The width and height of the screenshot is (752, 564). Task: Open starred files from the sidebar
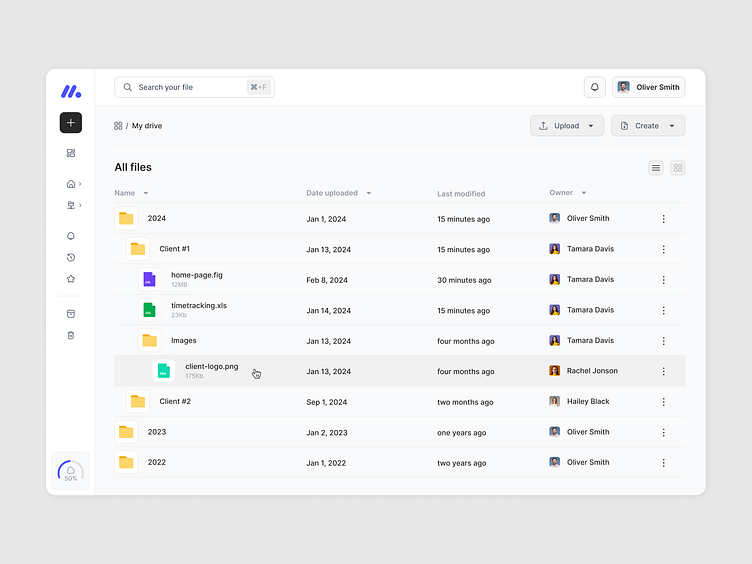[x=70, y=279]
